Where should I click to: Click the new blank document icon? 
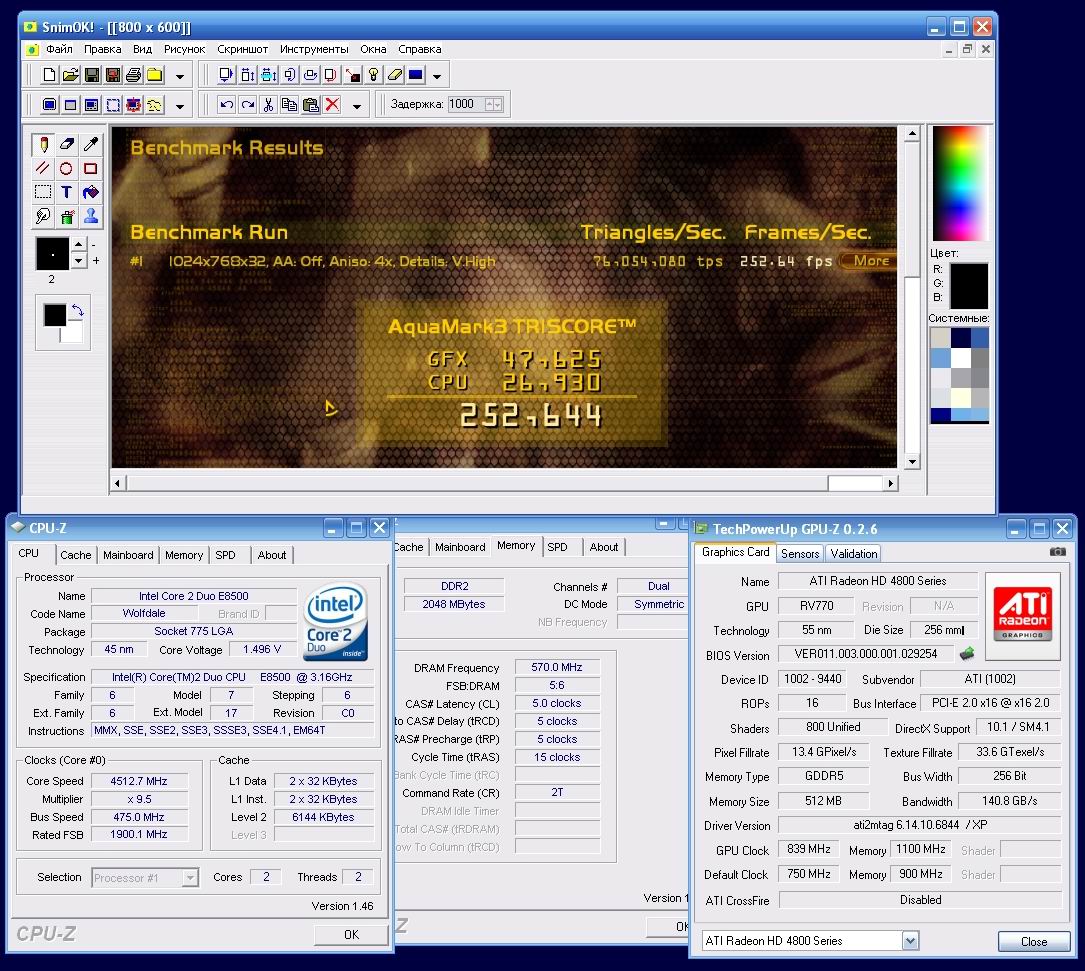pyautogui.click(x=49, y=75)
